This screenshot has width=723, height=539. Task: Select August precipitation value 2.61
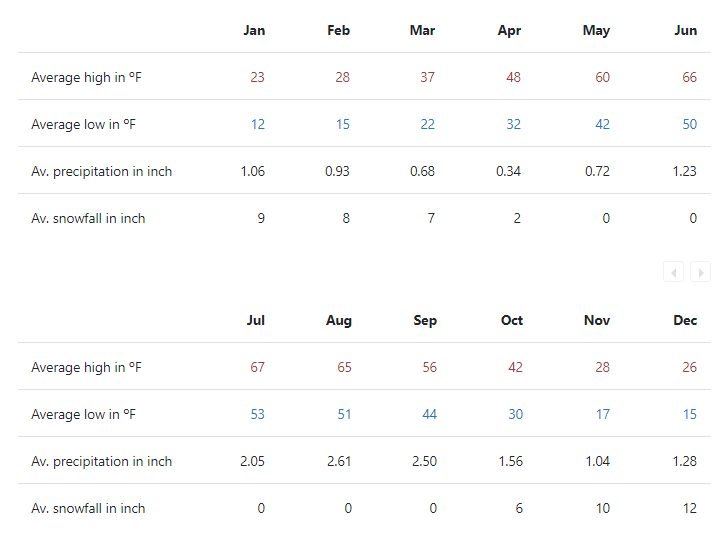click(x=339, y=461)
